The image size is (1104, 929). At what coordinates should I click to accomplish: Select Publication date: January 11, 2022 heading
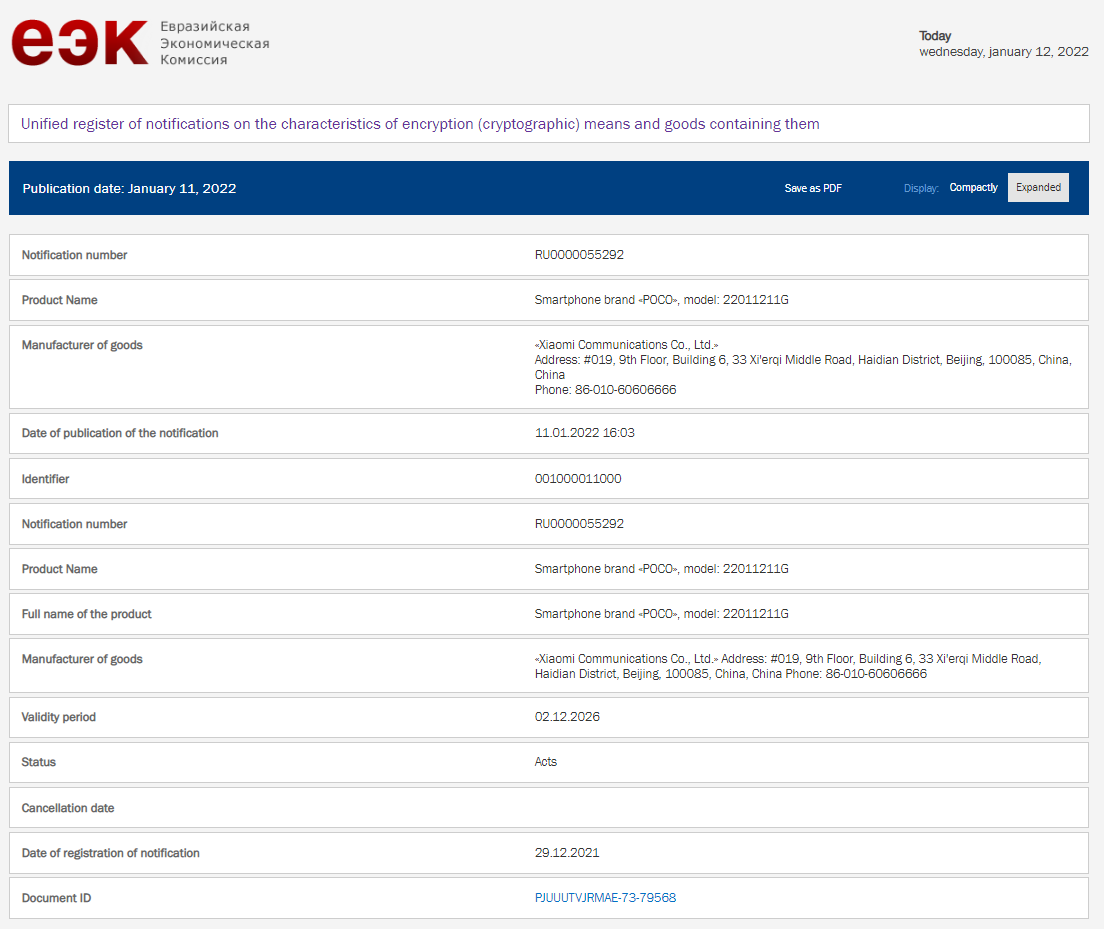click(x=129, y=188)
